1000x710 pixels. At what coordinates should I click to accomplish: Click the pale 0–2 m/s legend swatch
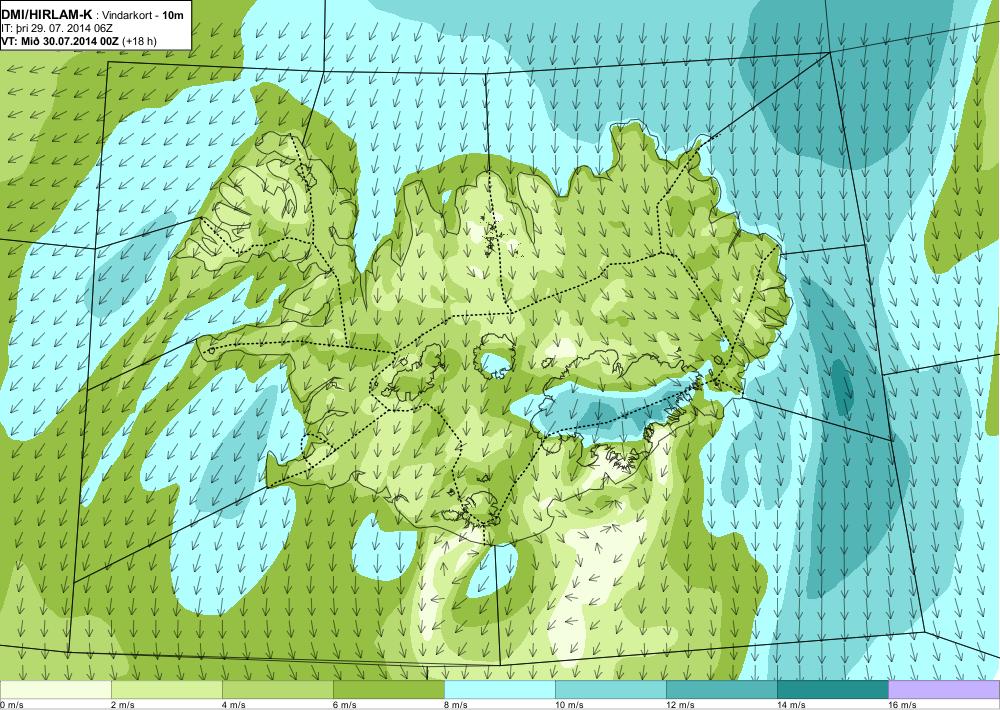(x=56, y=690)
